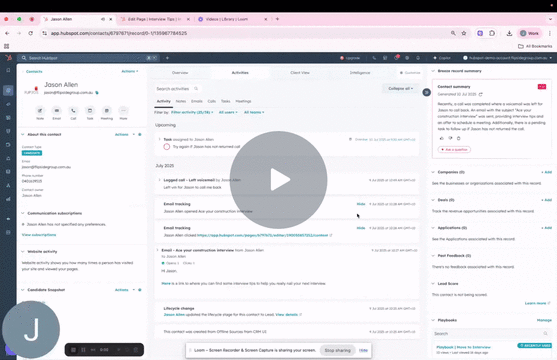This screenshot has height=360, width=557.
Task: Collapse the Website activity section
Action: 23,252
